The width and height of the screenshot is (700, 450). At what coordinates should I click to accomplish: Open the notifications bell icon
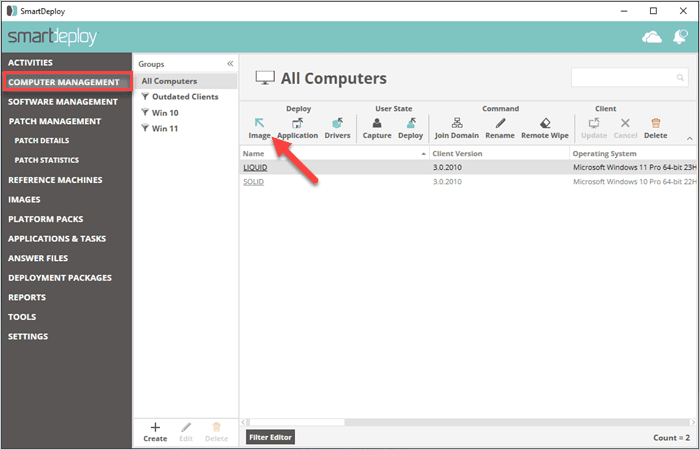point(680,37)
